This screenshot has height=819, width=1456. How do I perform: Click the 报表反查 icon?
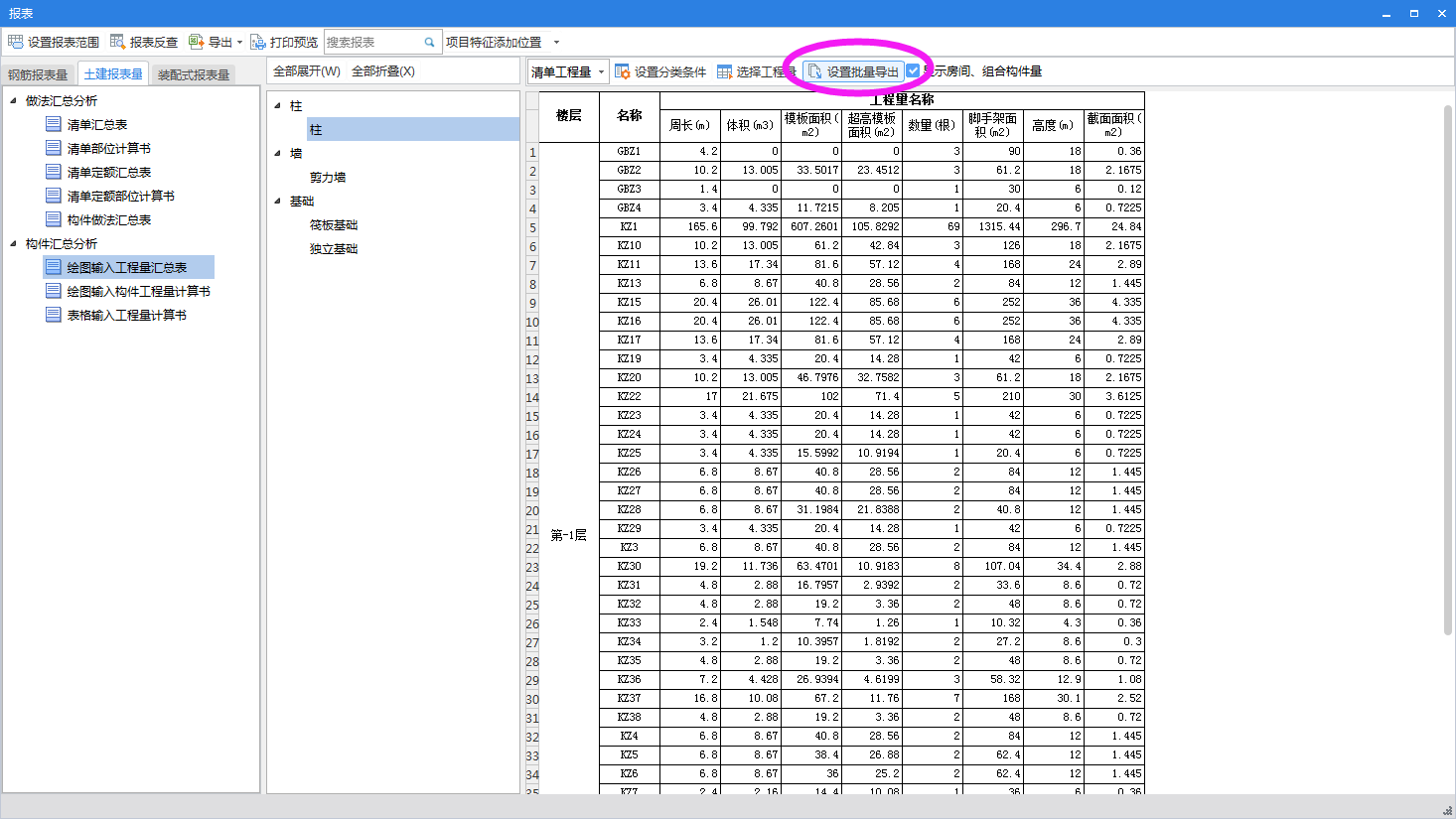pos(117,42)
